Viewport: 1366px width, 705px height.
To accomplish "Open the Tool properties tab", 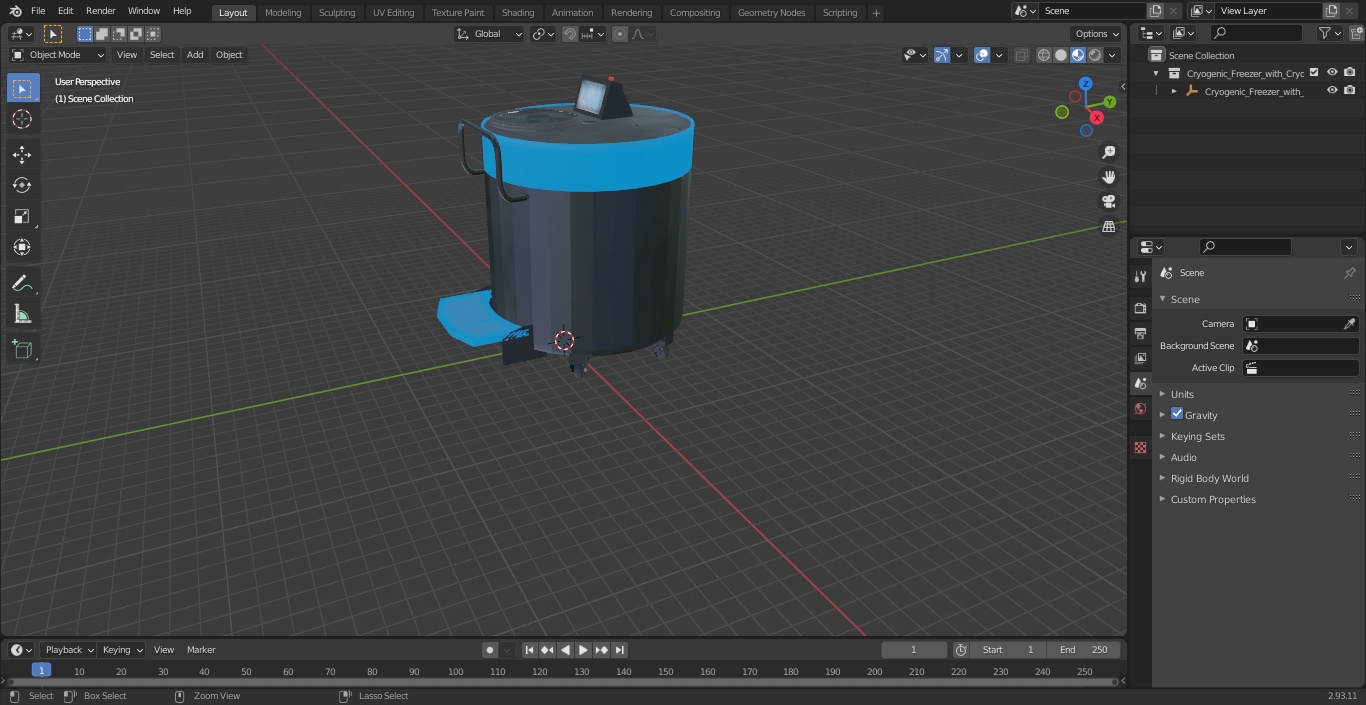I will pos(1140,277).
